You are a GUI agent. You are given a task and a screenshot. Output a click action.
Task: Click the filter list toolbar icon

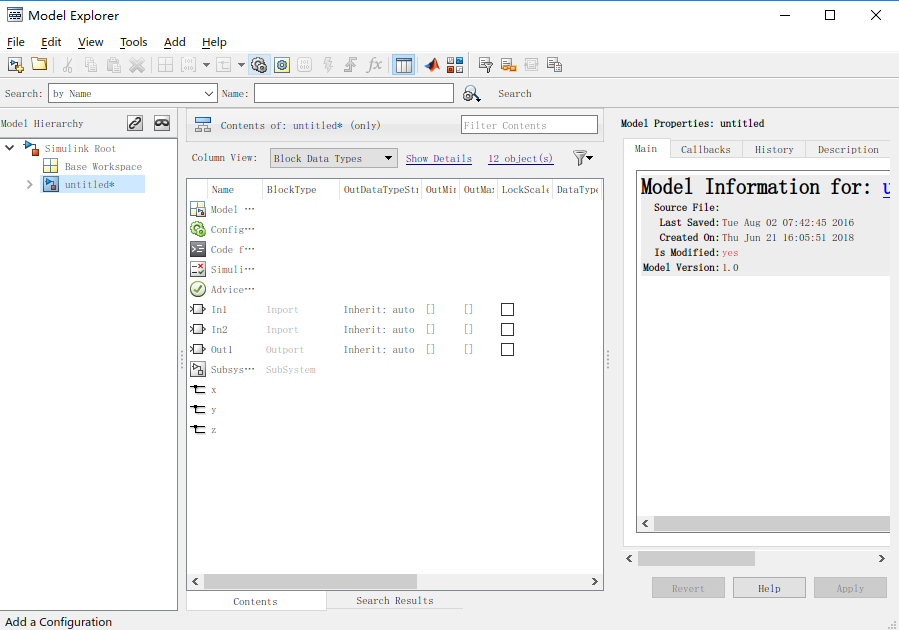pos(486,65)
